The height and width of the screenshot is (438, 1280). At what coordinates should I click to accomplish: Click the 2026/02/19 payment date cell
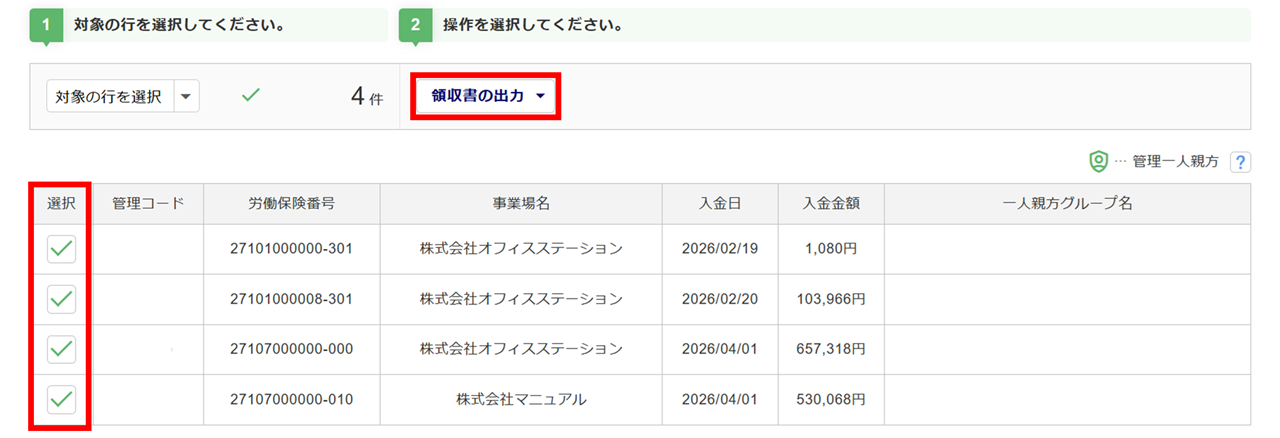(719, 249)
